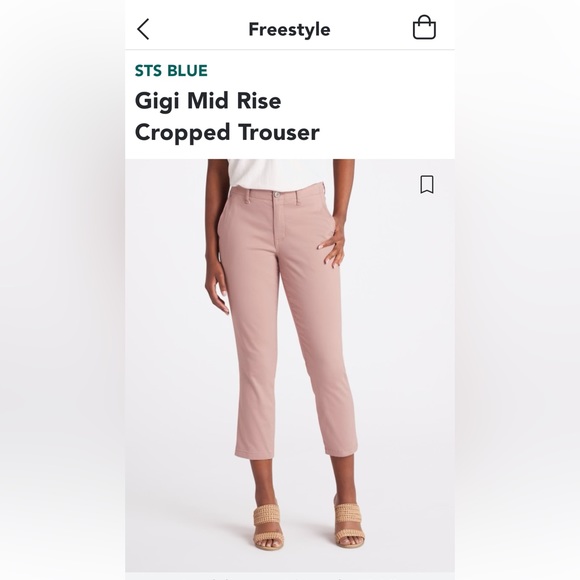Open the STS BLUE brand page
This screenshot has width=580, height=580.
[x=171, y=71]
